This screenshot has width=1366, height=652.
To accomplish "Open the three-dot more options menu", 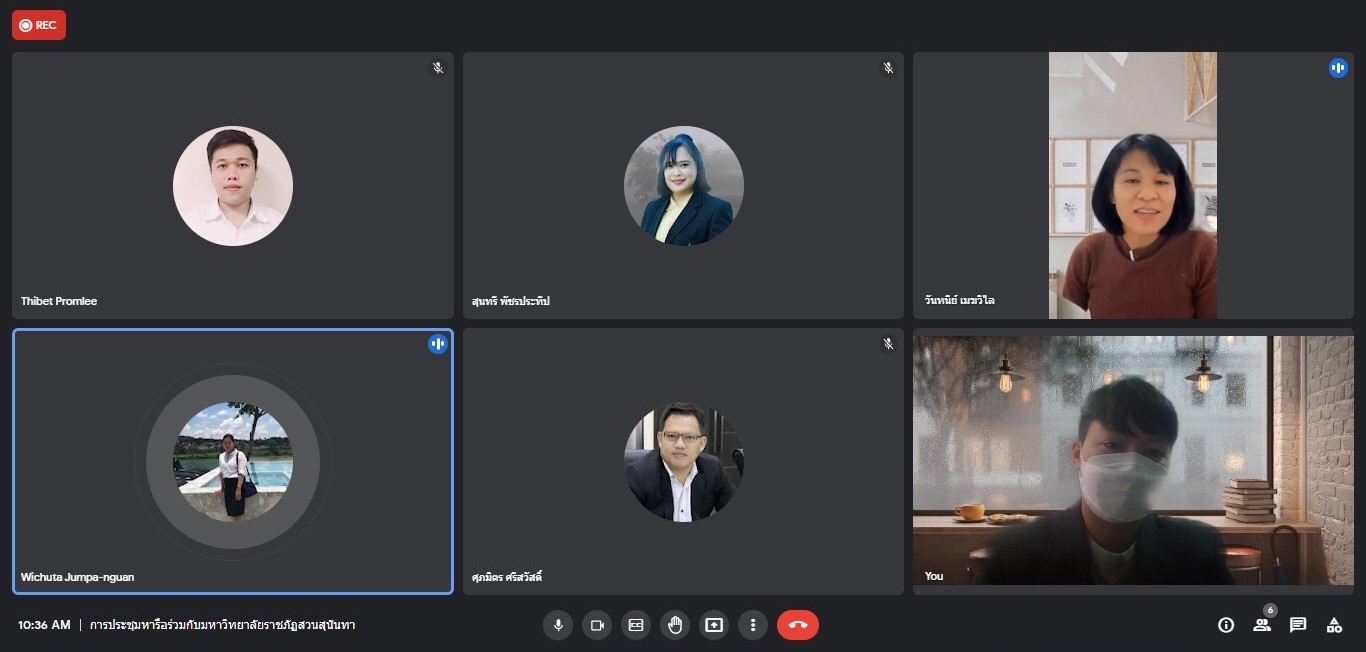I will point(753,625).
